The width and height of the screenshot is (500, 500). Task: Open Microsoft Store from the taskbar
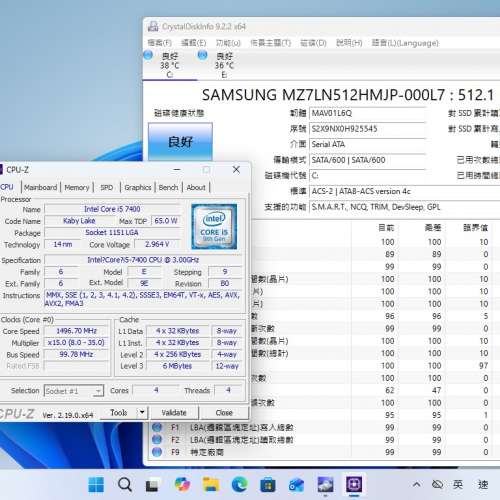pos(268,484)
